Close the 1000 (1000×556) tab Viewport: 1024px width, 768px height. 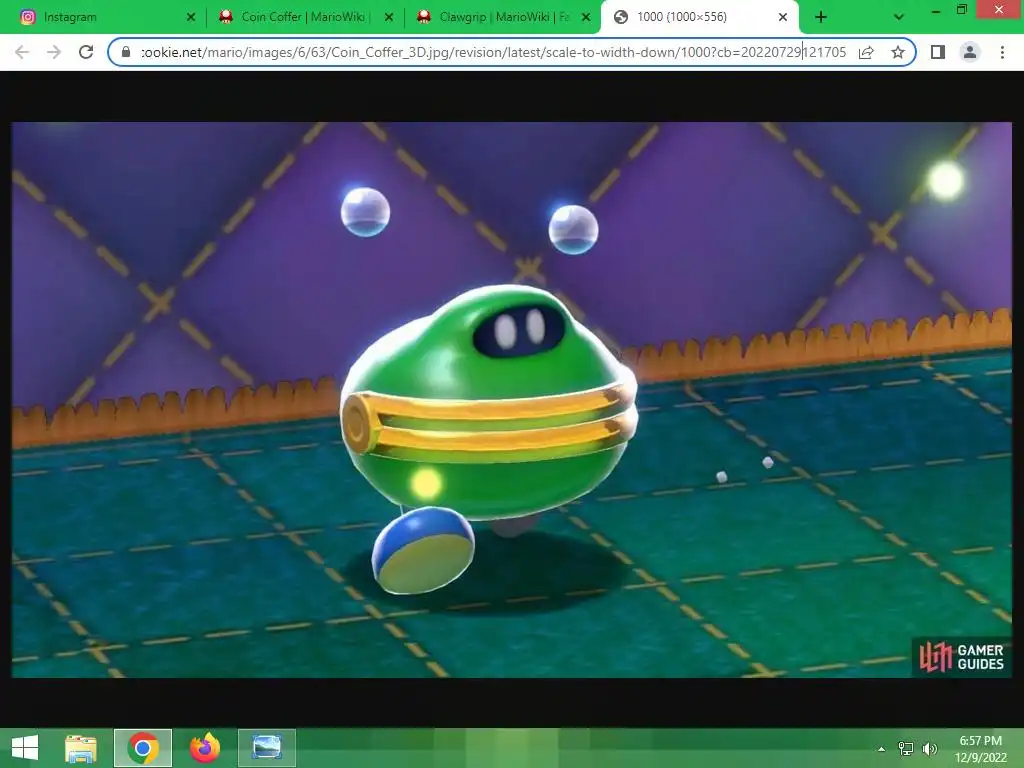click(783, 18)
